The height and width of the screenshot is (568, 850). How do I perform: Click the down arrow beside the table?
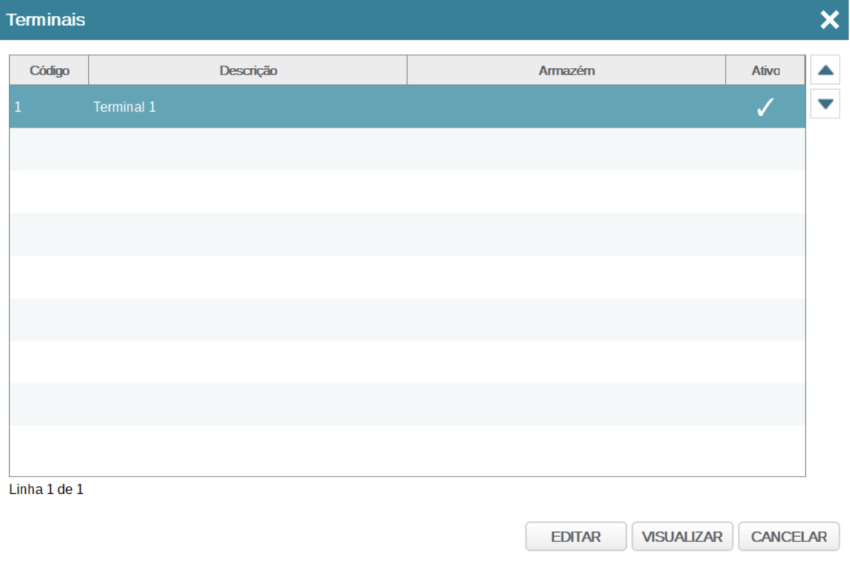(x=825, y=103)
